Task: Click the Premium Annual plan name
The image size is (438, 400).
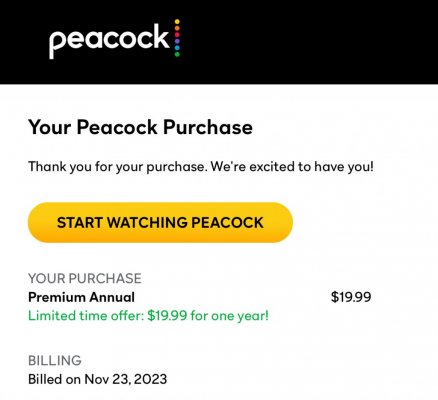Action: click(x=81, y=297)
